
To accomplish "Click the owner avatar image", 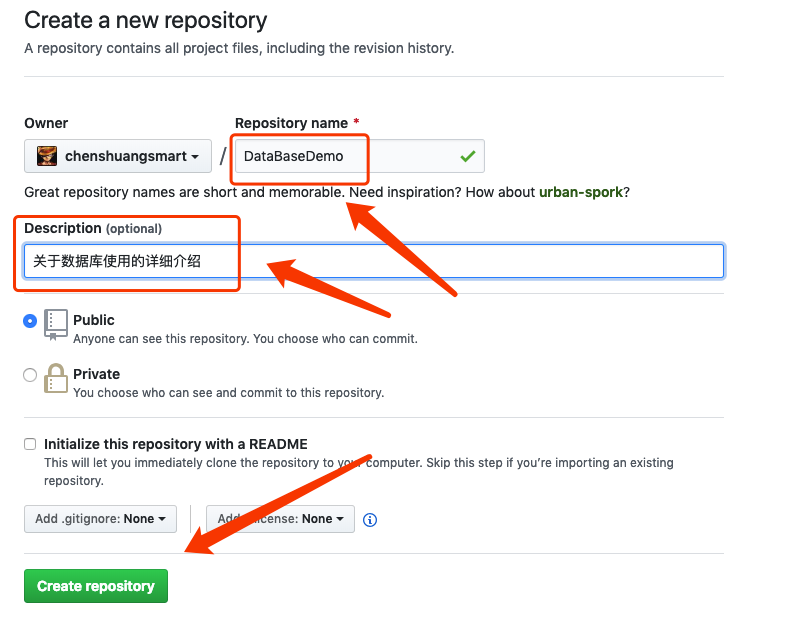I will [47, 156].
